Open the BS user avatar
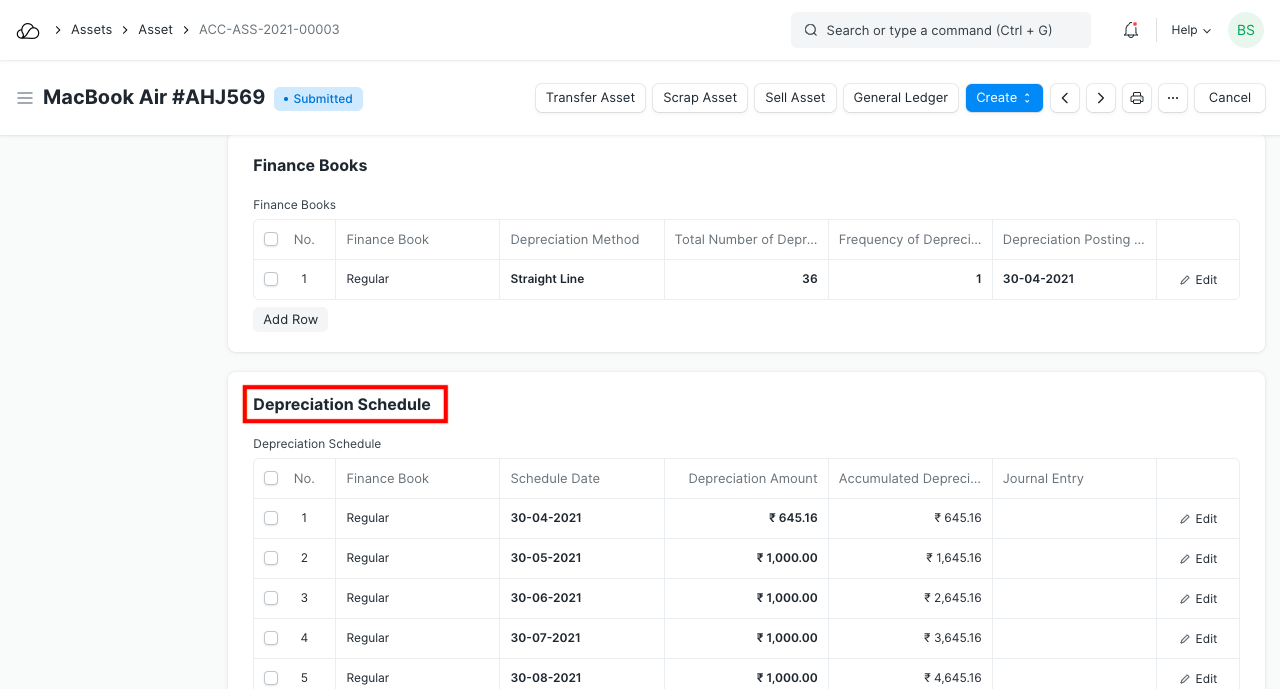Viewport: 1280px width, 689px height. tap(1245, 30)
